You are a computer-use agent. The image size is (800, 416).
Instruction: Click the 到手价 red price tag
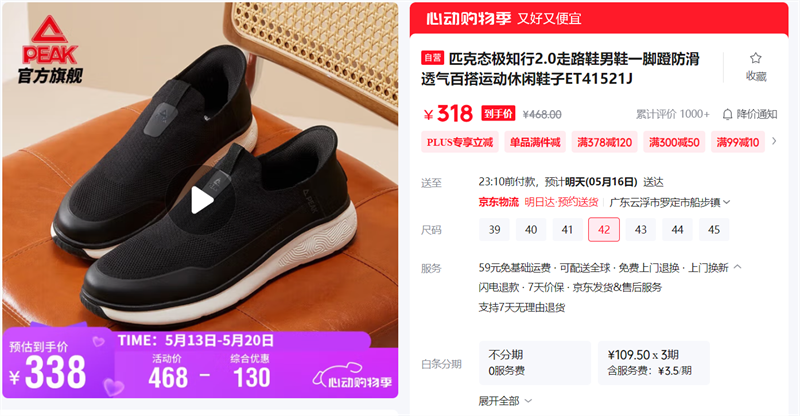pyautogui.click(x=498, y=113)
